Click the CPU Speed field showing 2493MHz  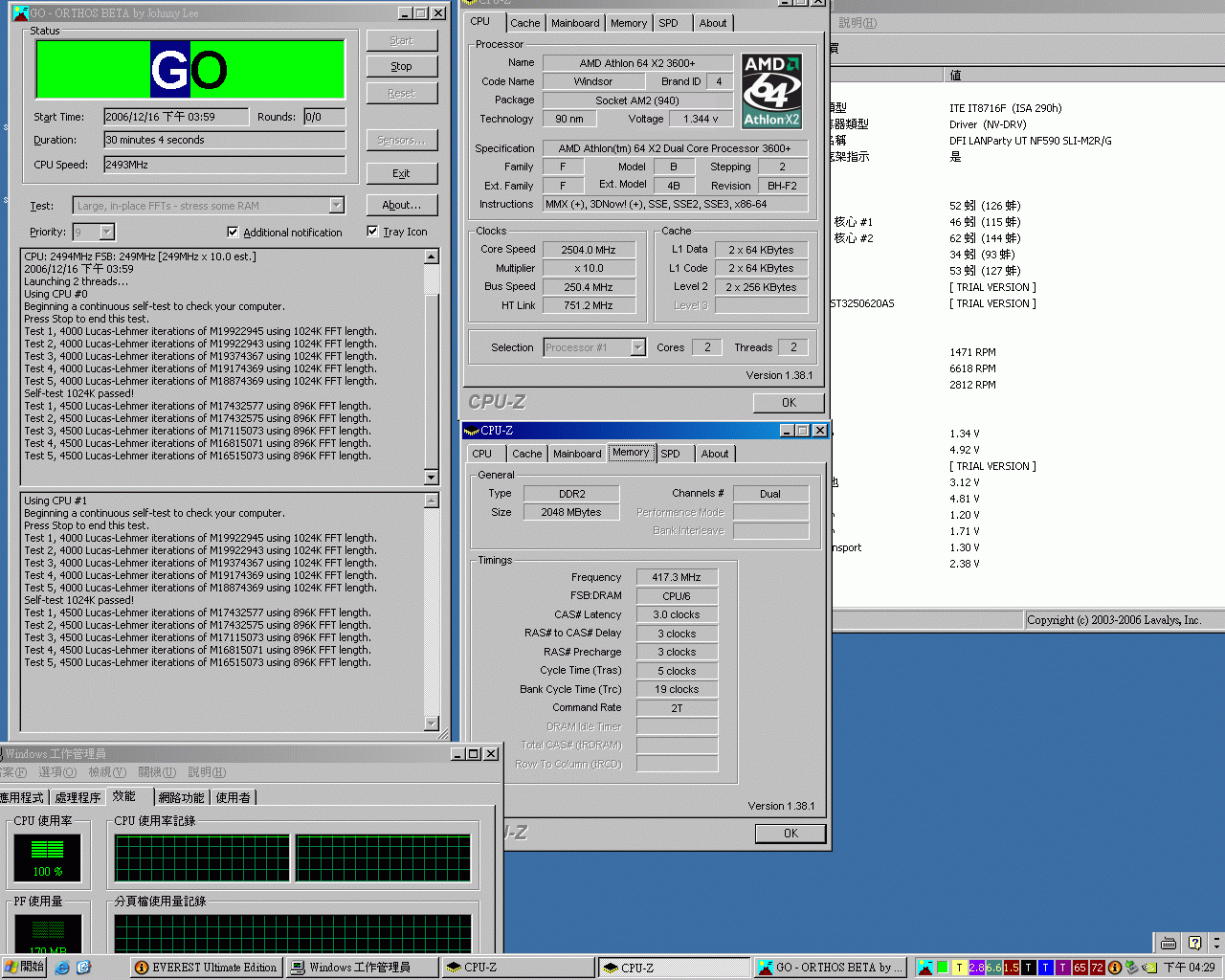click(224, 165)
